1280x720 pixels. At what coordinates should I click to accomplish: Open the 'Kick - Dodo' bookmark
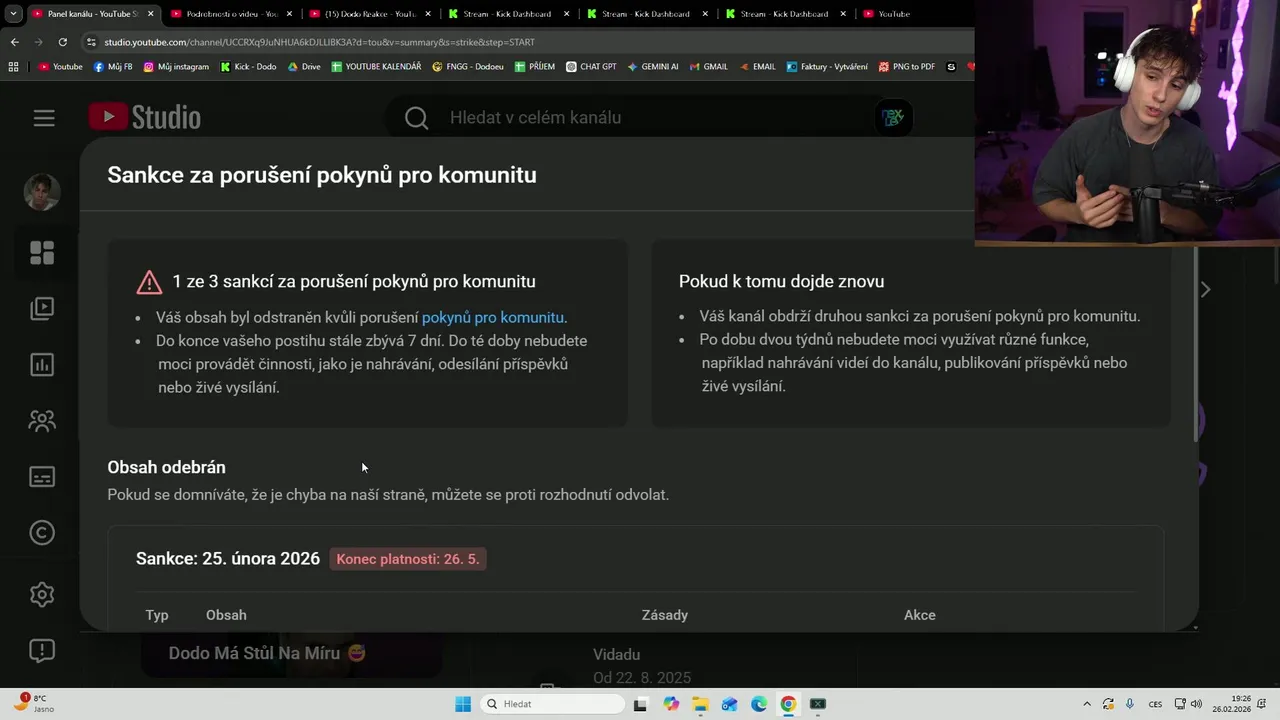click(x=248, y=67)
